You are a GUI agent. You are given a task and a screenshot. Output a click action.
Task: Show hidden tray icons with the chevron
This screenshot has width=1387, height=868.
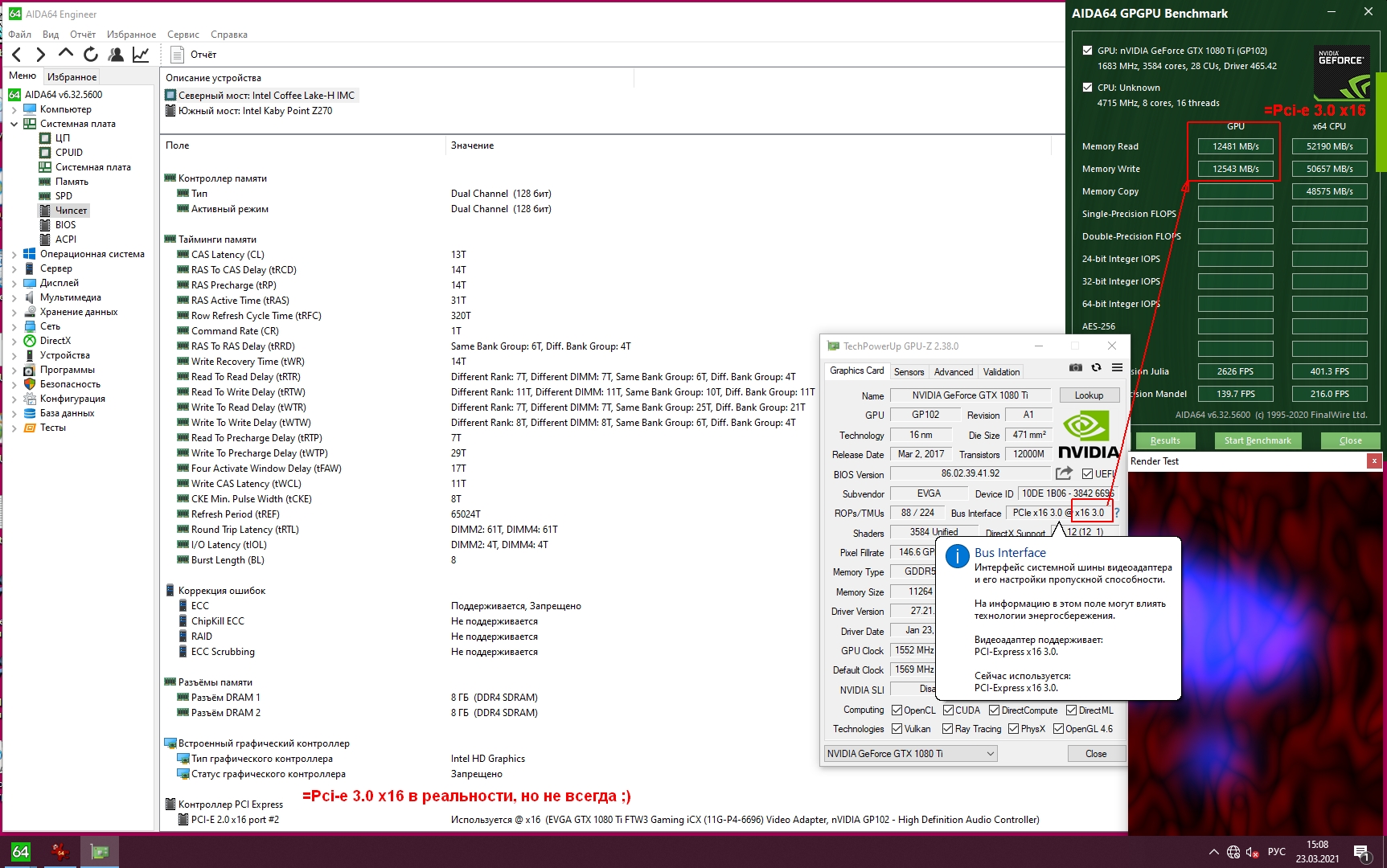(x=1213, y=852)
